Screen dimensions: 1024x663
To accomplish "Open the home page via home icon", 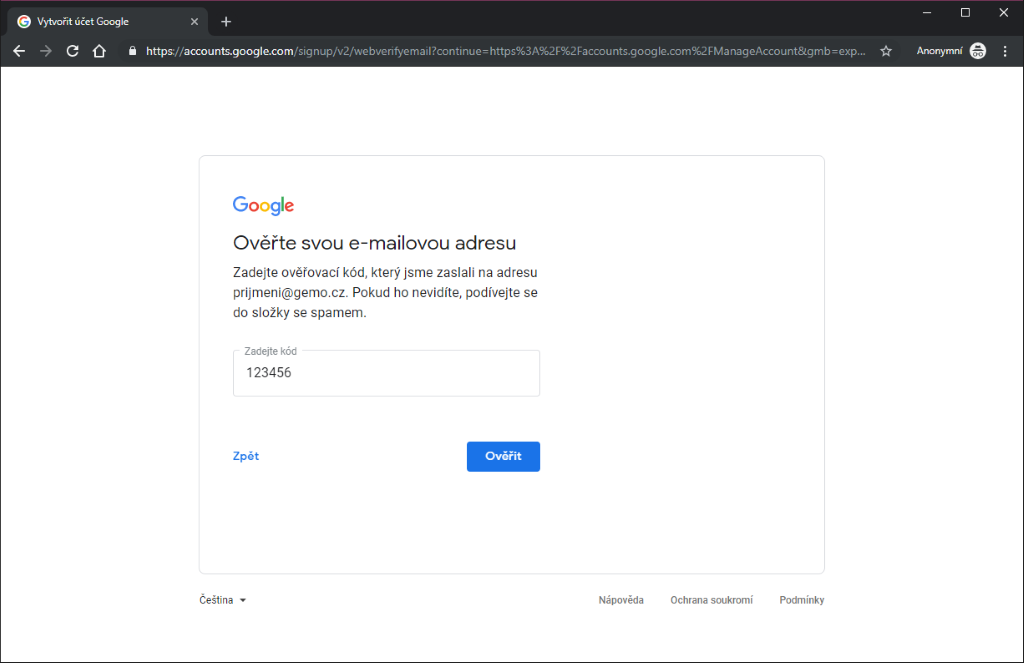I will (99, 51).
